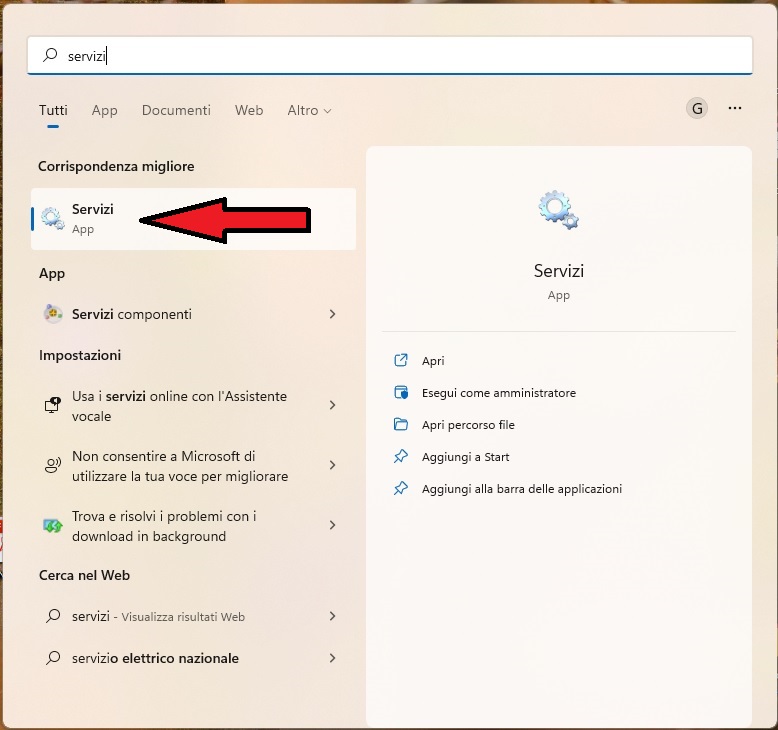
Task: Open 'servizi - Visualizza risultati Web' suggestion
Action: (x=194, y=616)
